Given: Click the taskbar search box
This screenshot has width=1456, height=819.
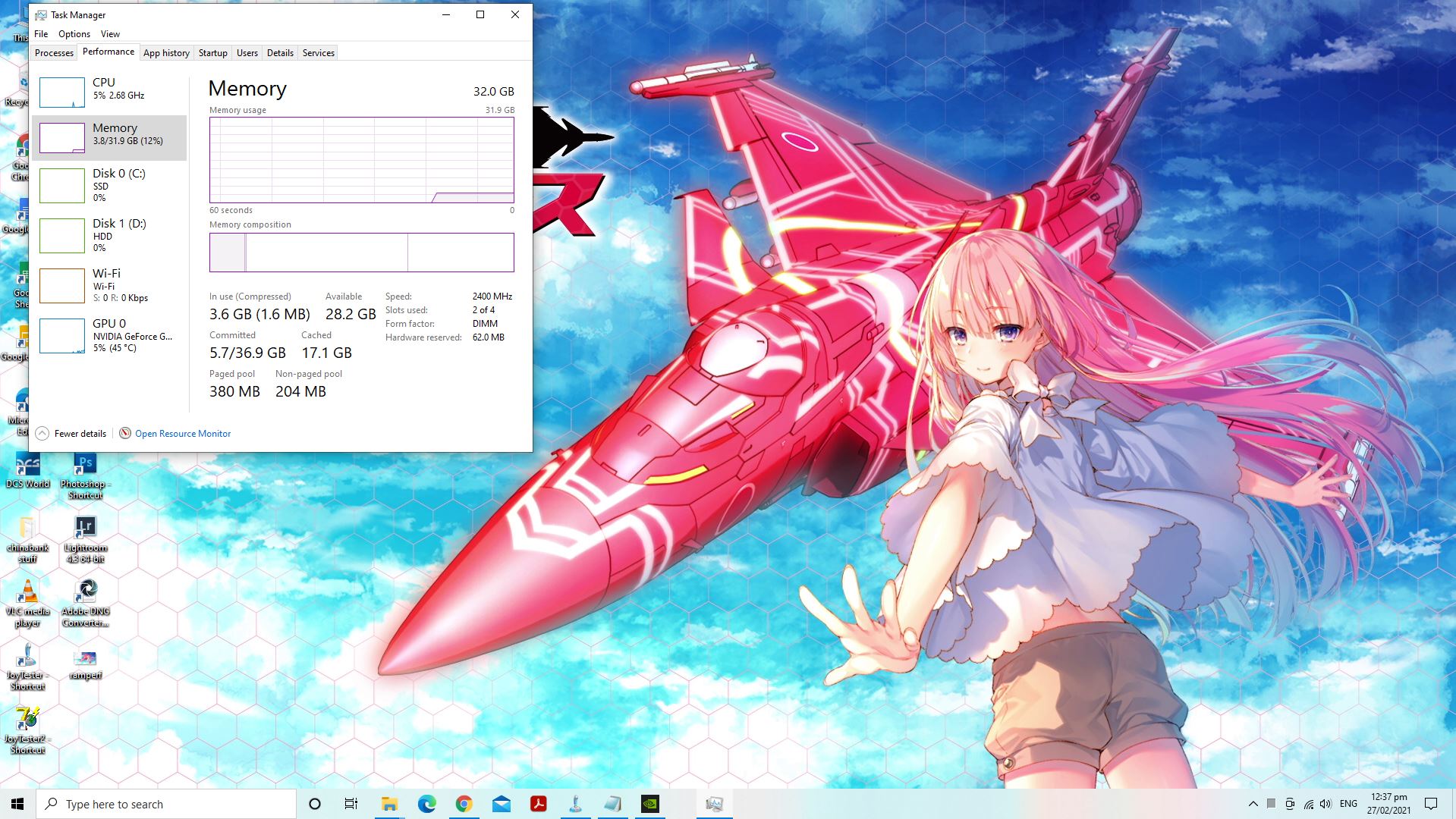Looking at the screenshot, I should [x=166, y=804].
